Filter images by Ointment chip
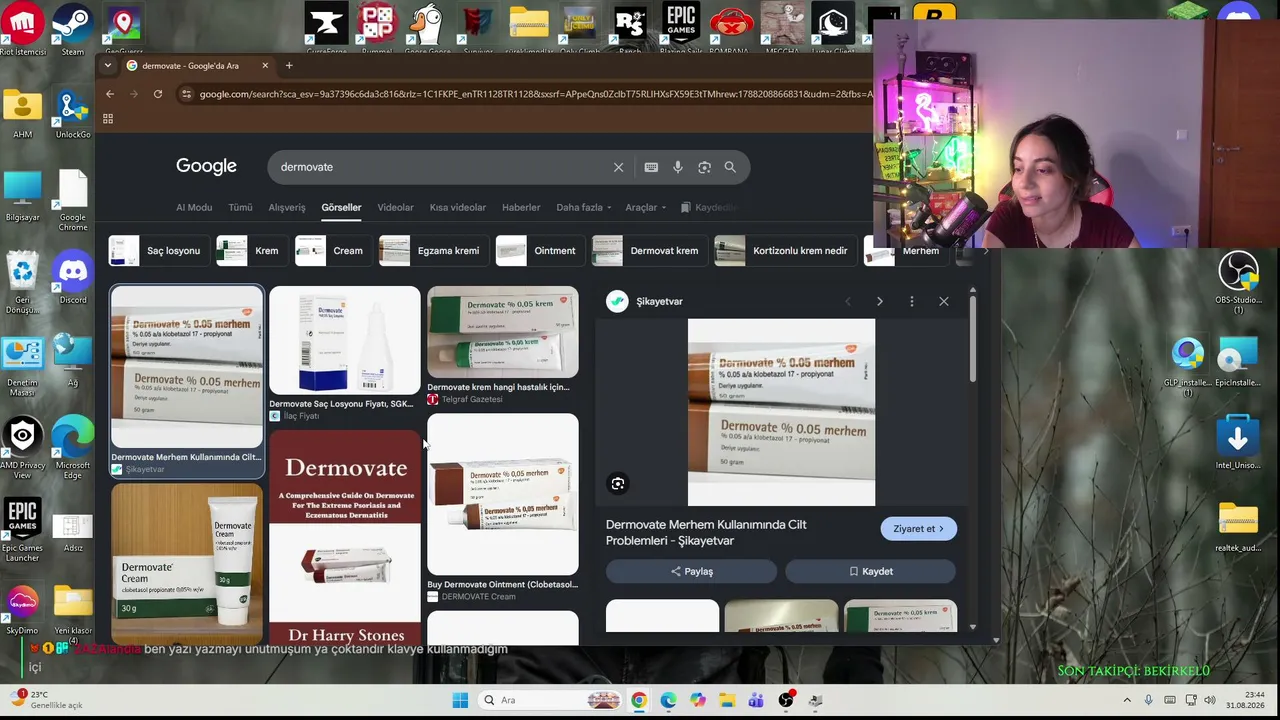 (538, 251)
